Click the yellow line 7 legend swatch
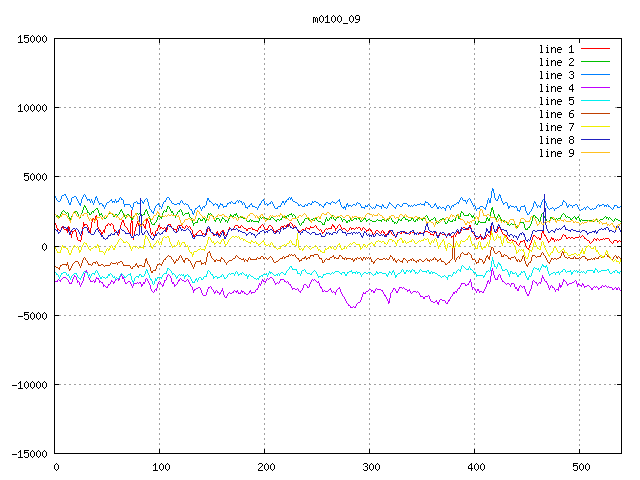The height and width of the screenshot is (480, 640). click(x=596, y=127)
